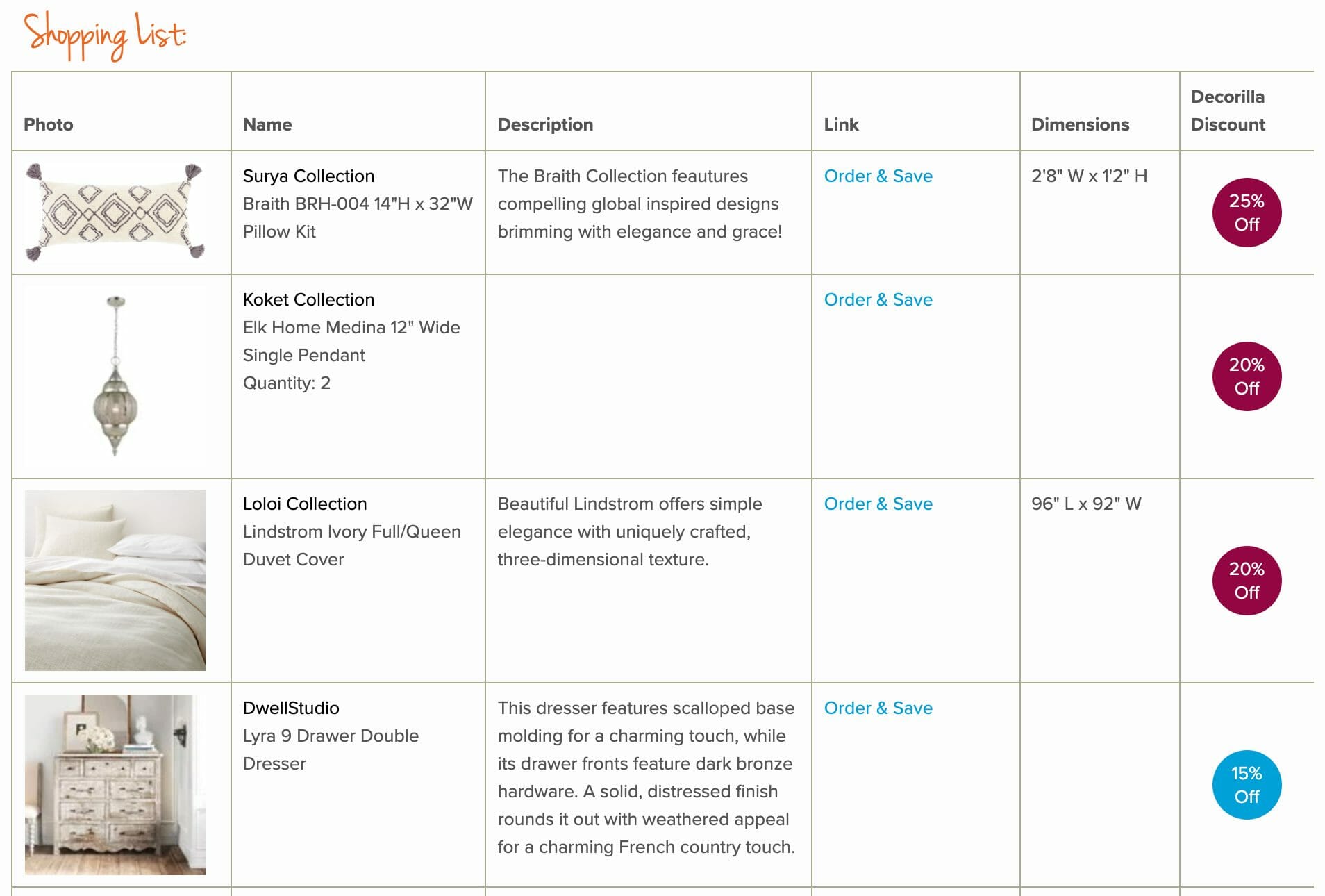Screen dimensions: 1325x896
Task: Click Order & Save for the Lindstrom duvet
Action: coord(878,504)
